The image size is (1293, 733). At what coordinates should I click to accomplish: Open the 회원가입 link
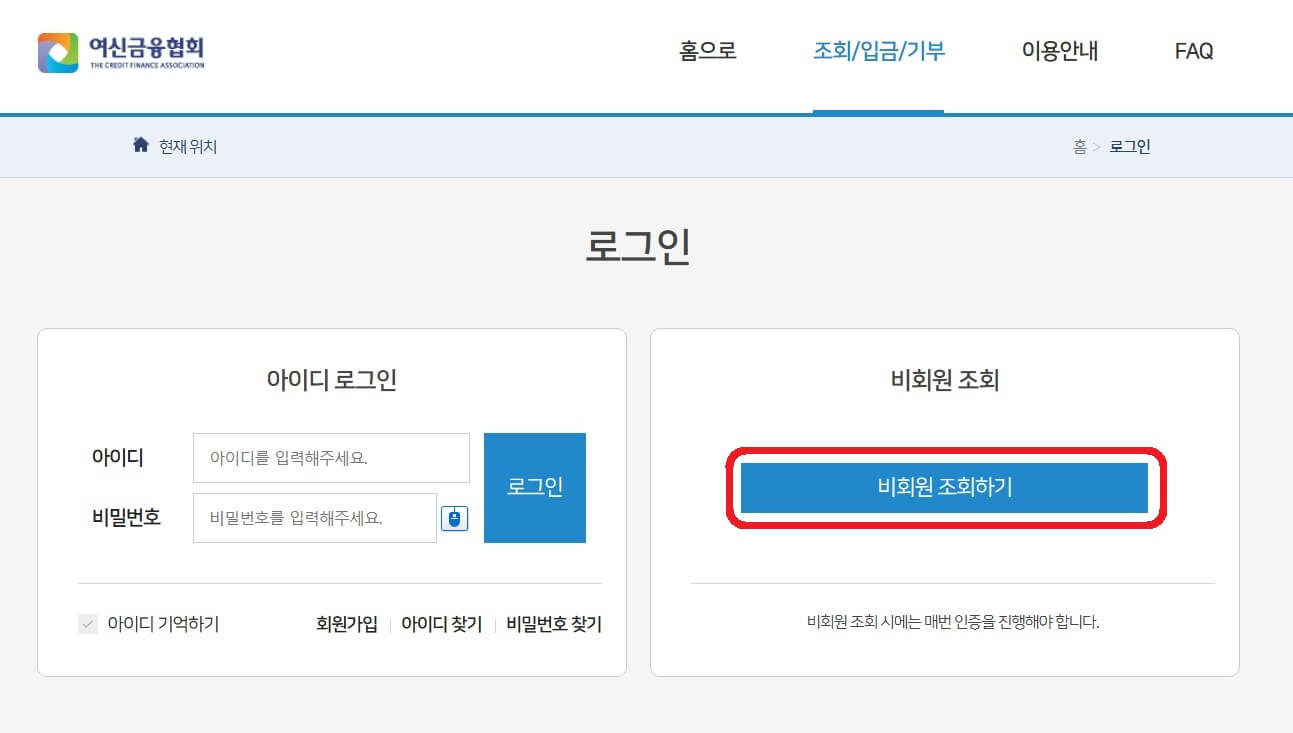347,624
